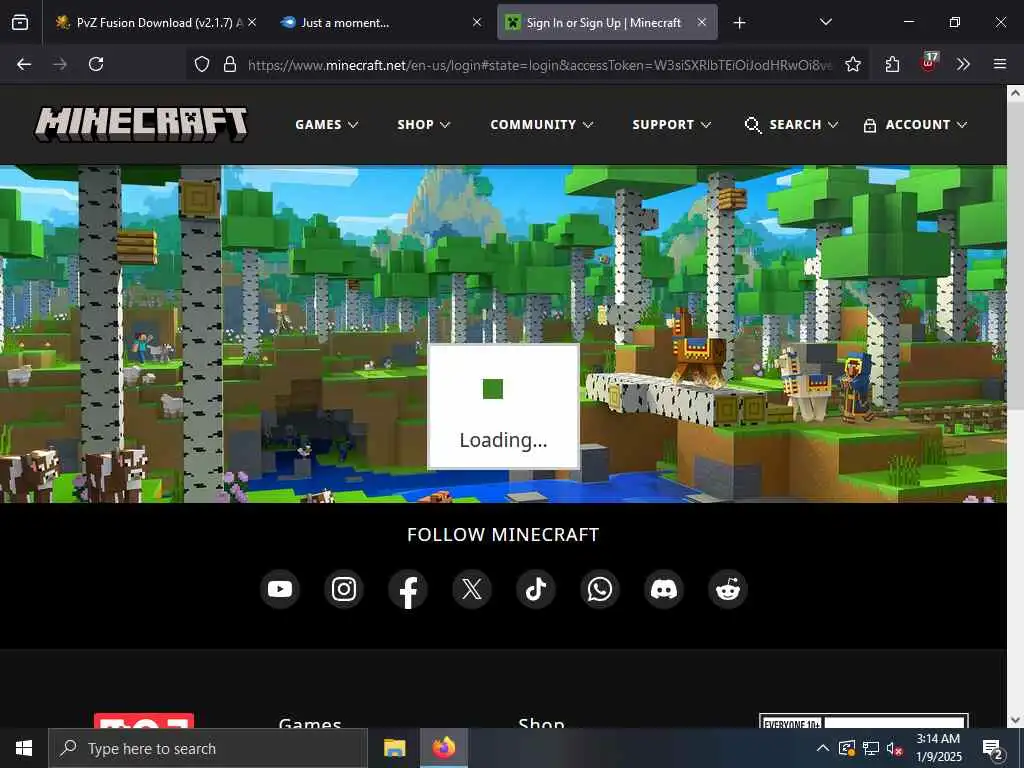Open the Firefox hamburger application menu
1024x768 pixels.
1000,64
